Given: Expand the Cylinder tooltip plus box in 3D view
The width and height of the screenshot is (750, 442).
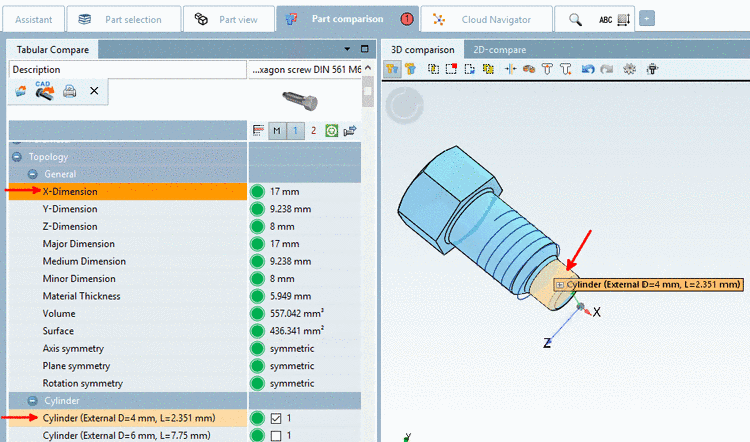Looking at the screenshot, I should [x=560, y=285].
